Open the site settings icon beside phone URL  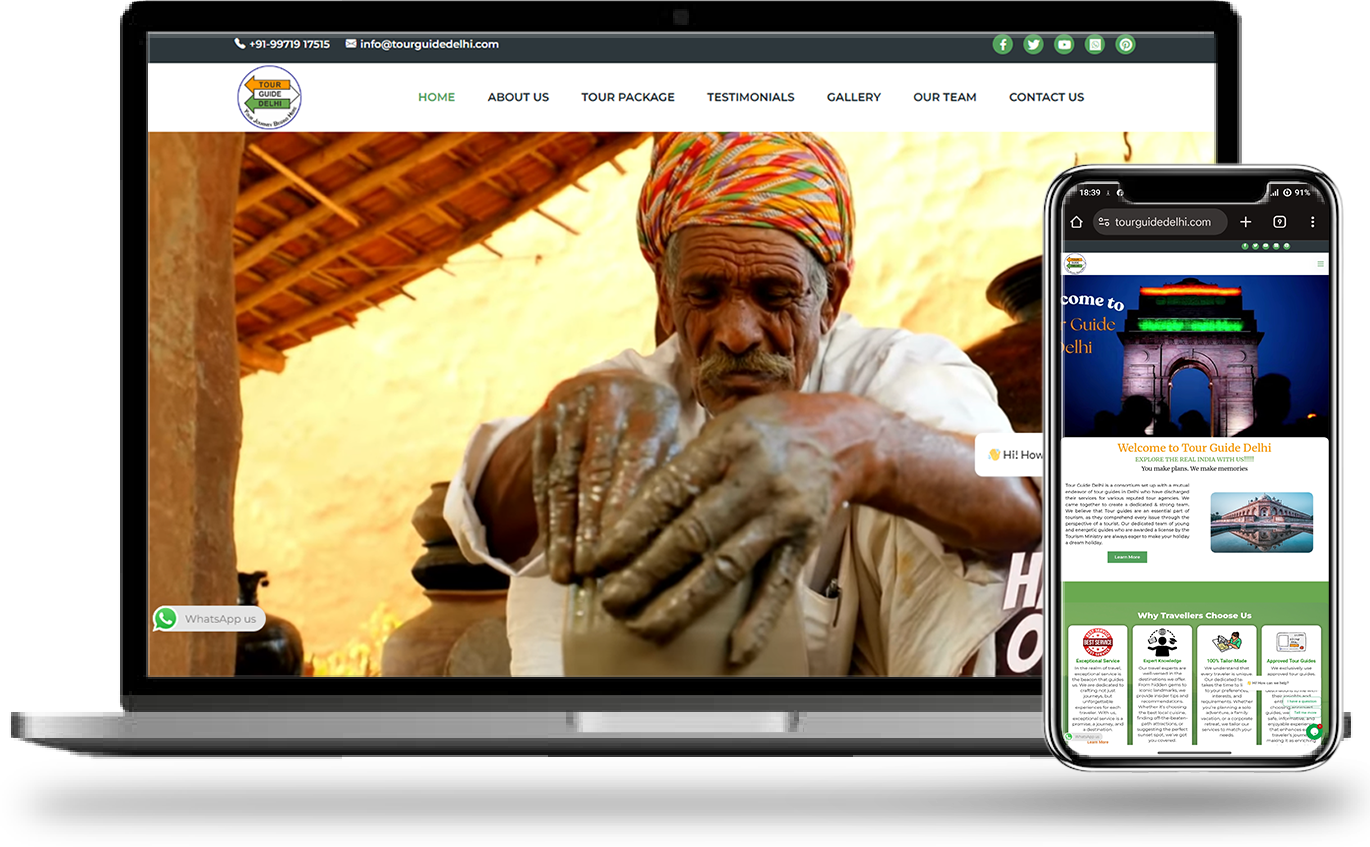tap(1103, 222)
